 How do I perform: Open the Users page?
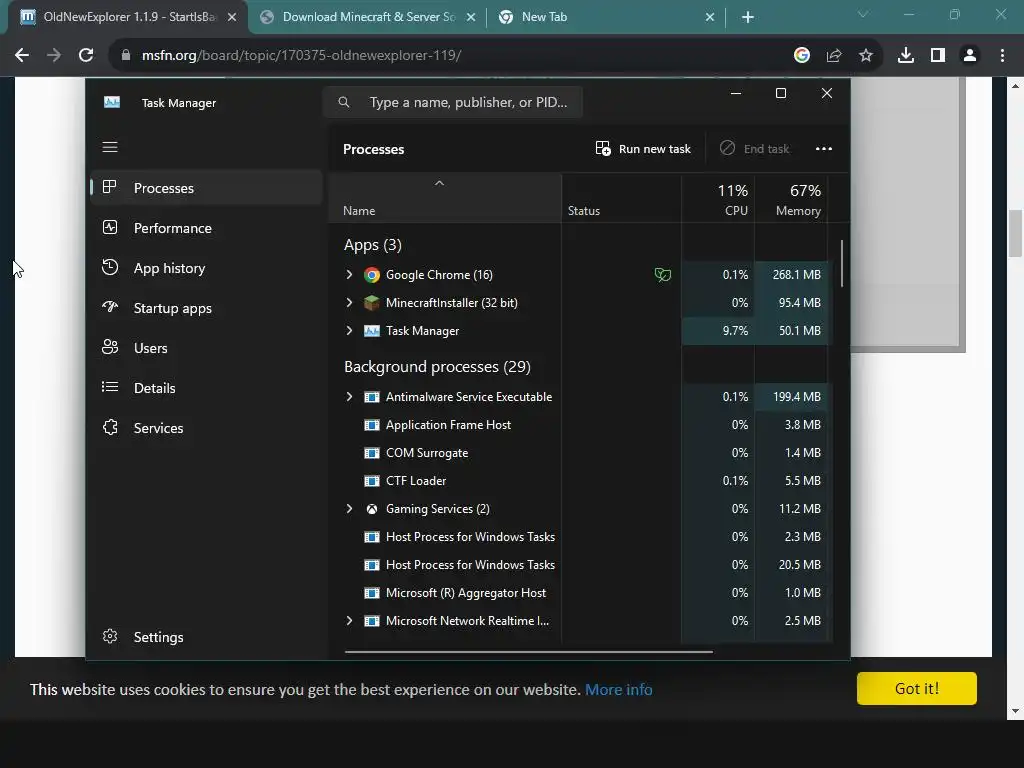click(206, 348)
